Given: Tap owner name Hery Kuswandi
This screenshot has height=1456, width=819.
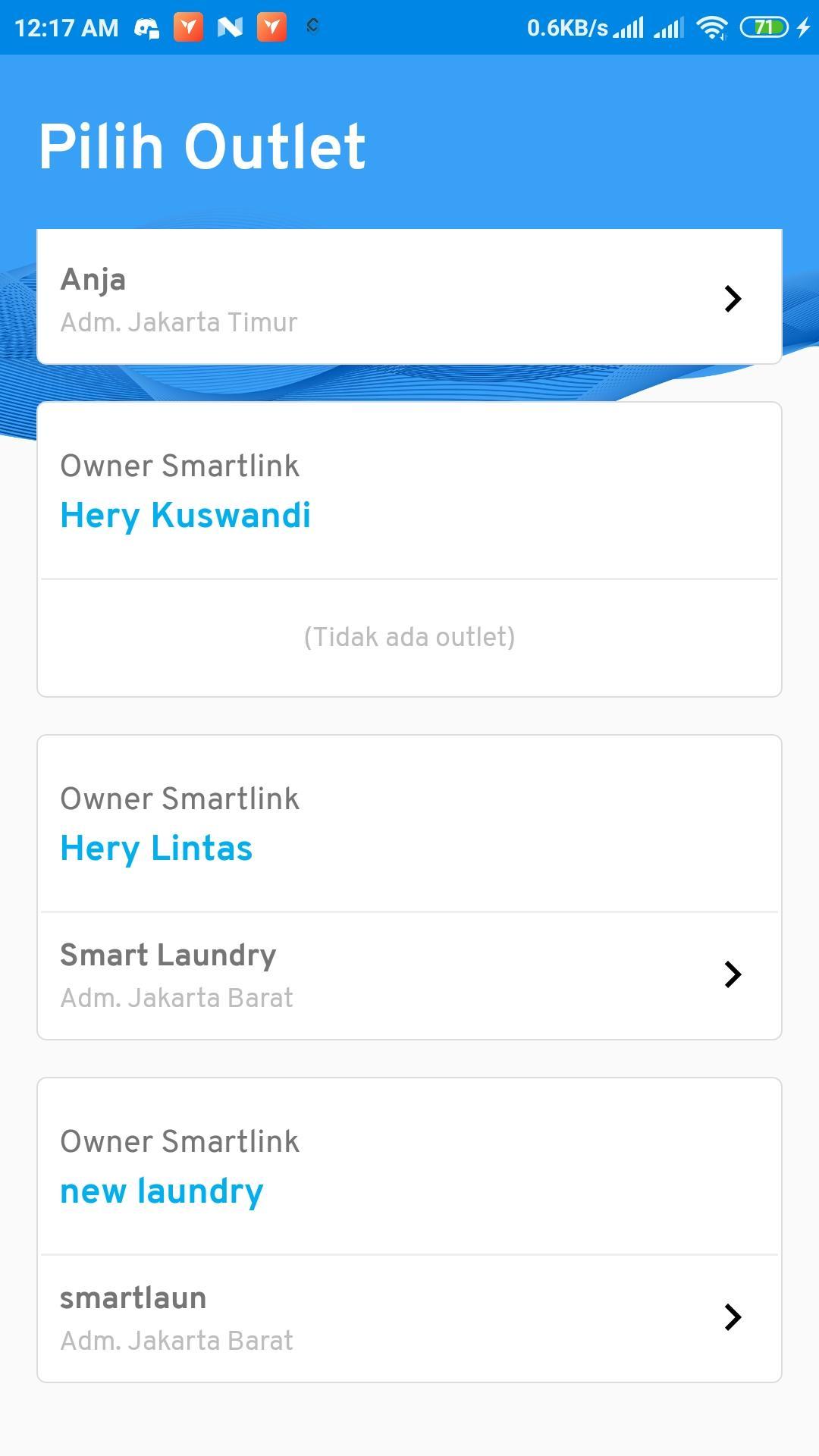Looking at the screenshot, I should click(186, 516).
